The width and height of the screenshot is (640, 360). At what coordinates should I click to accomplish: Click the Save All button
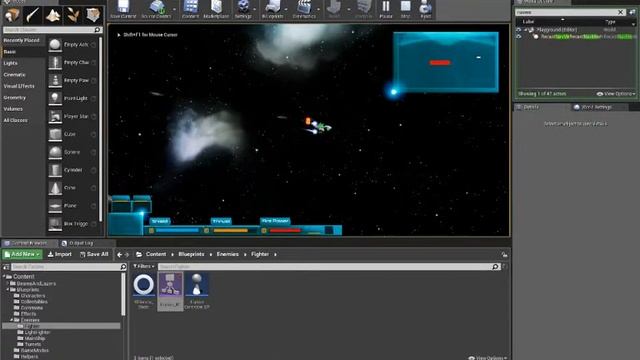click(94, 254)
